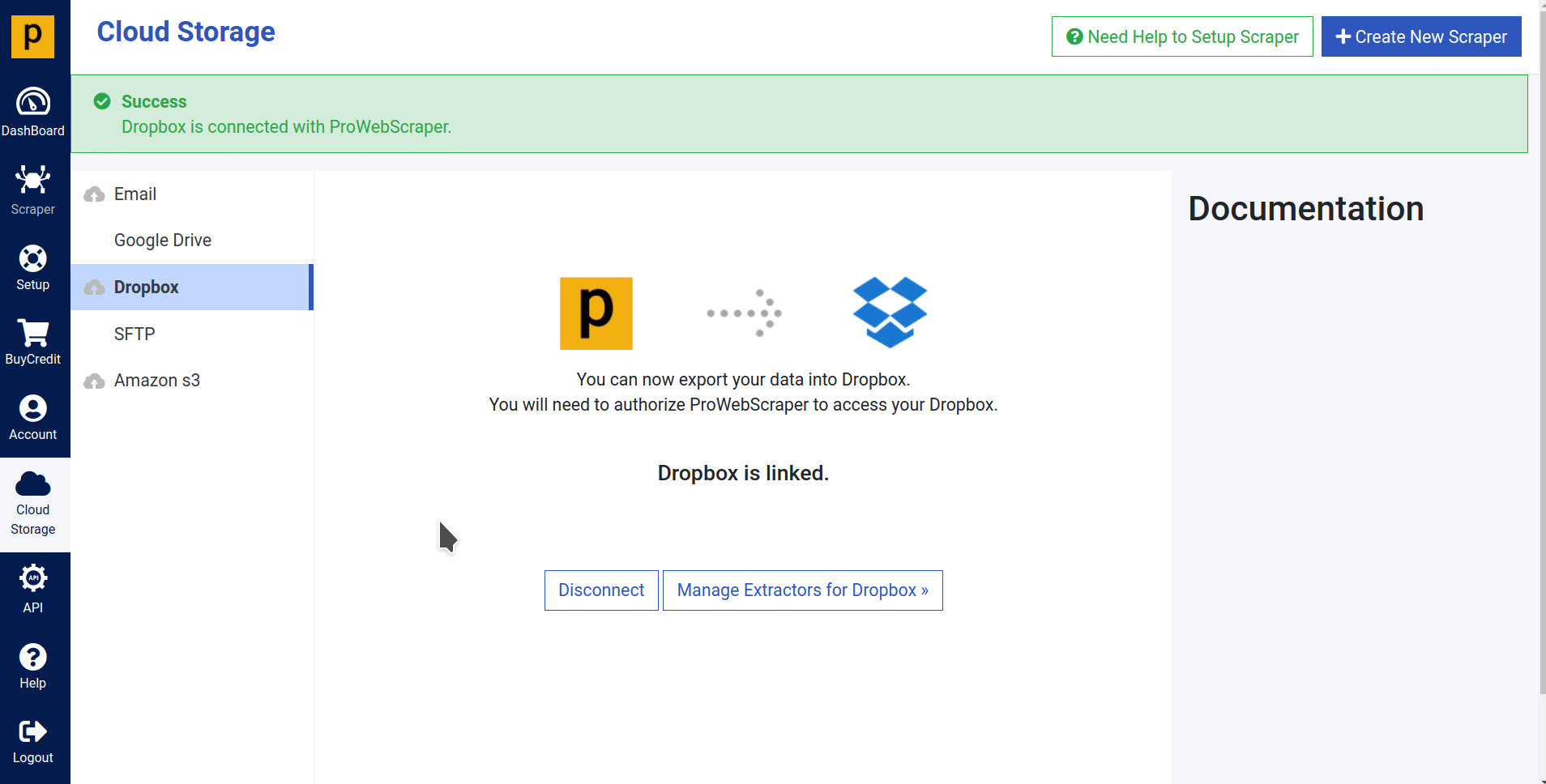Open the Account user icon
Viewport: 1546px width, 784px height.
[33, 408]
